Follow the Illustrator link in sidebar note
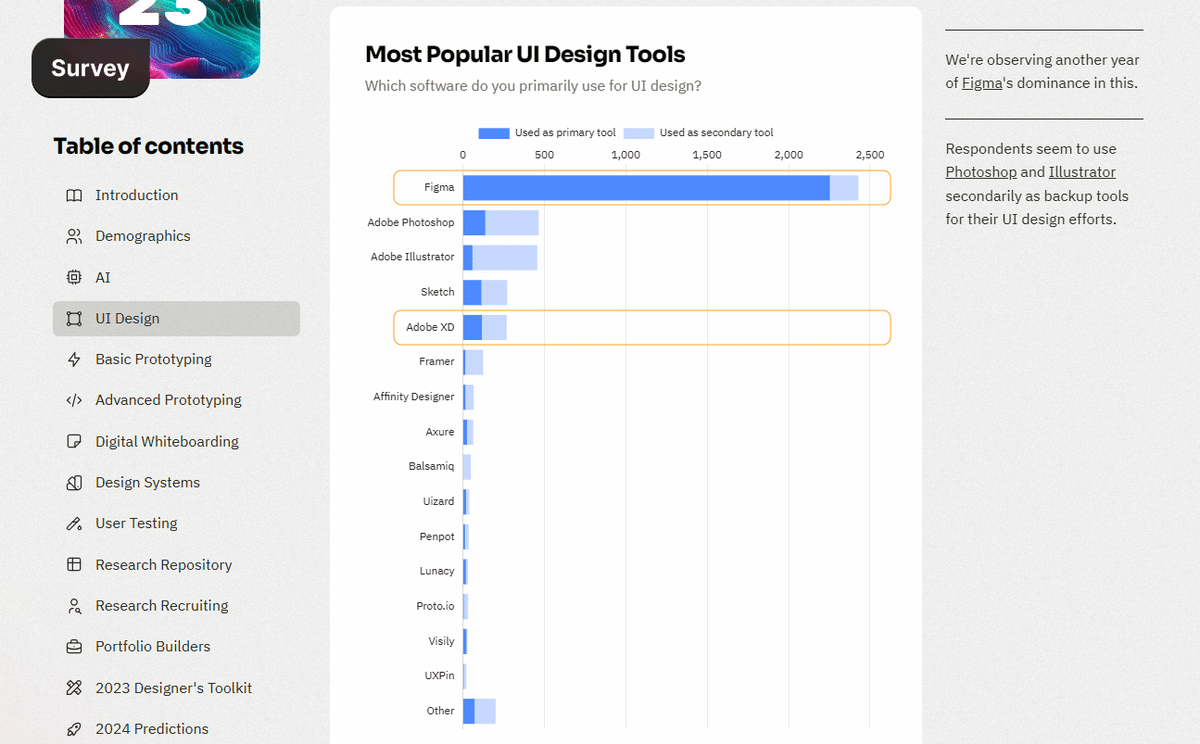This screenshot has width=1200, height=744. coord(1082,172)
